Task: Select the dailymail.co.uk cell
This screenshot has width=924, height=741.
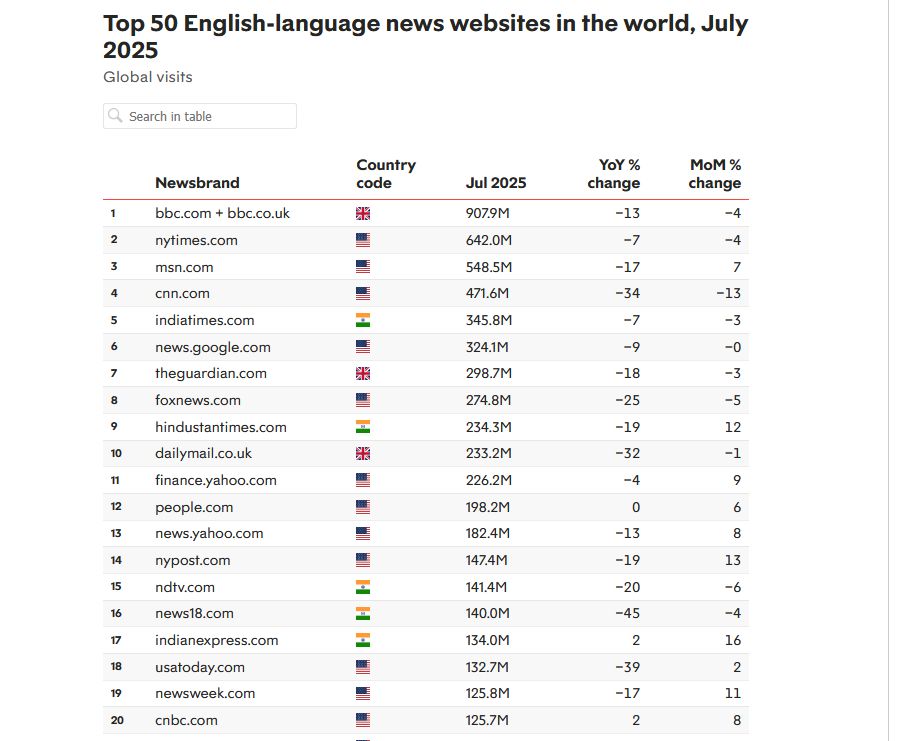Action: (x=203, y=453)
